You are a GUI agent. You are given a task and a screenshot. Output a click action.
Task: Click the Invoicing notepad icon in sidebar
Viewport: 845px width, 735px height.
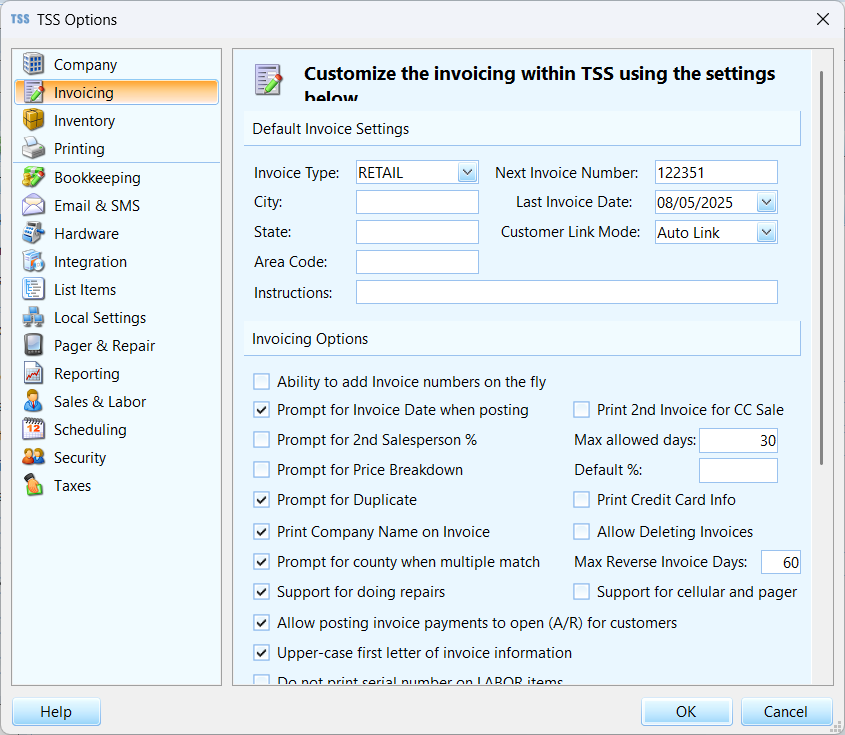(x=33, y=92)
